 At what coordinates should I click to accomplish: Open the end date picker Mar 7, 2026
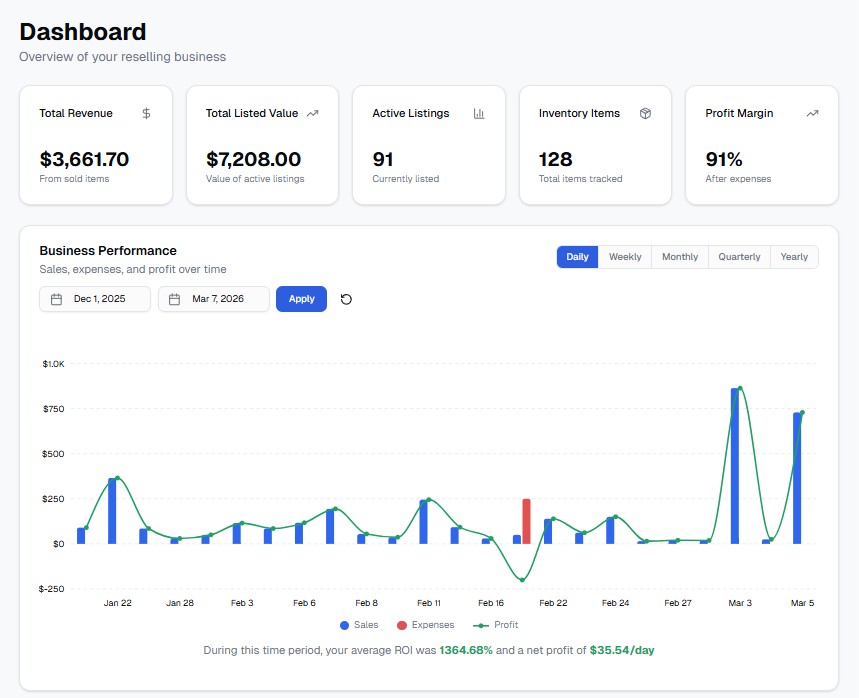click(215, 299)
